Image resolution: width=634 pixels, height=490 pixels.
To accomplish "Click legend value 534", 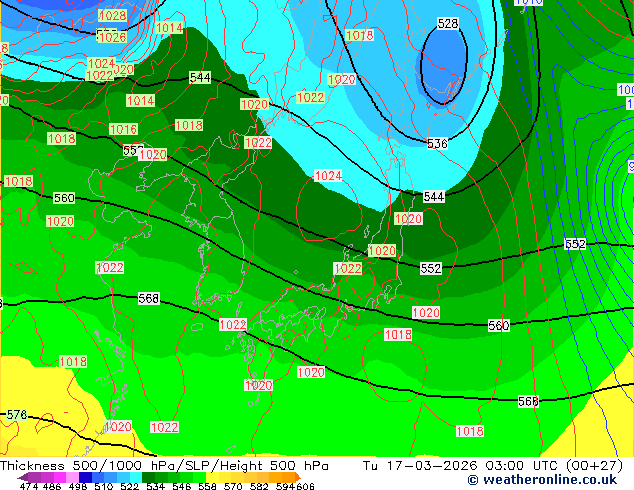I will 156,487.
